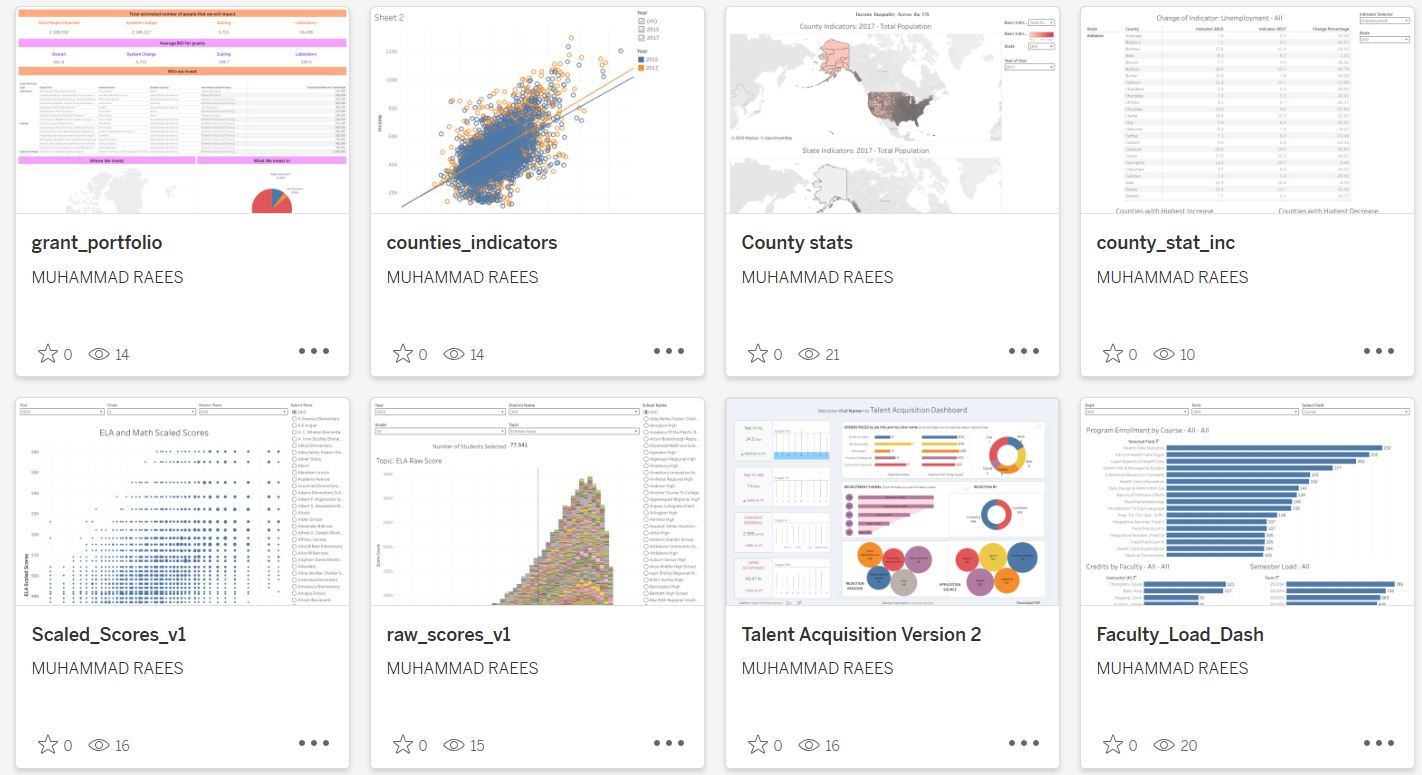The width and height of the screenshot is (1422, 775).
Task: Open the three-dot menu on County stats
Action: (1024, 351)
